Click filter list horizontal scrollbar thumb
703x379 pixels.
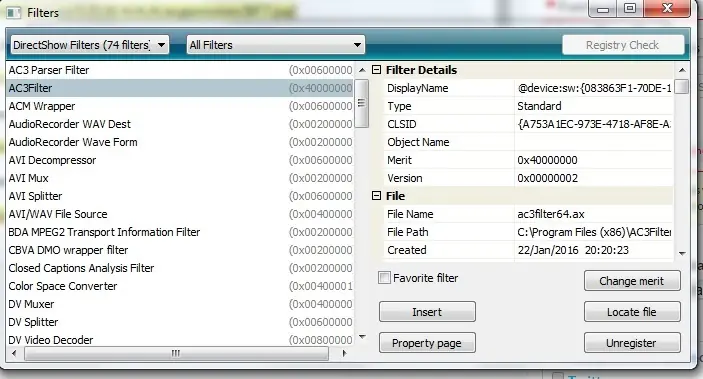pos(176,353)
